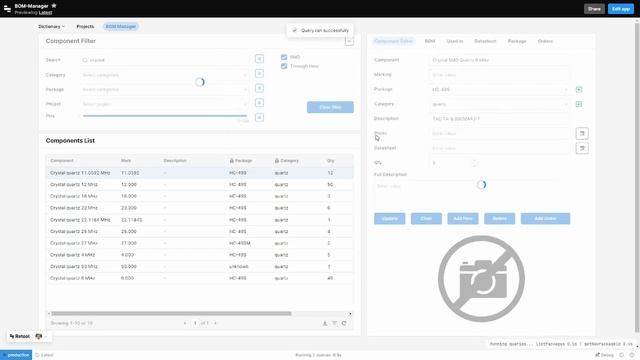Go to next table page
This screenshot has width=640, height=360.
pyautogui.click(x=216, y=323)
